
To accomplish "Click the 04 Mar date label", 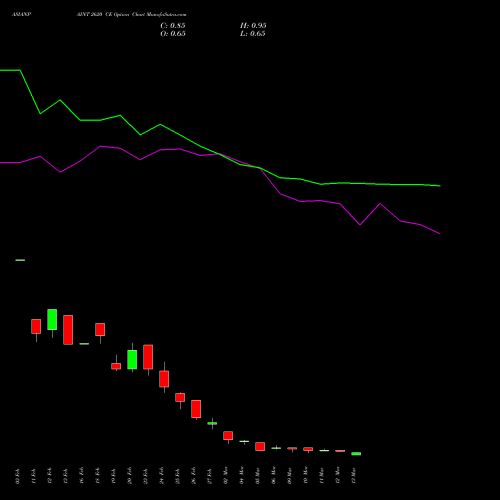I will 241,476.
